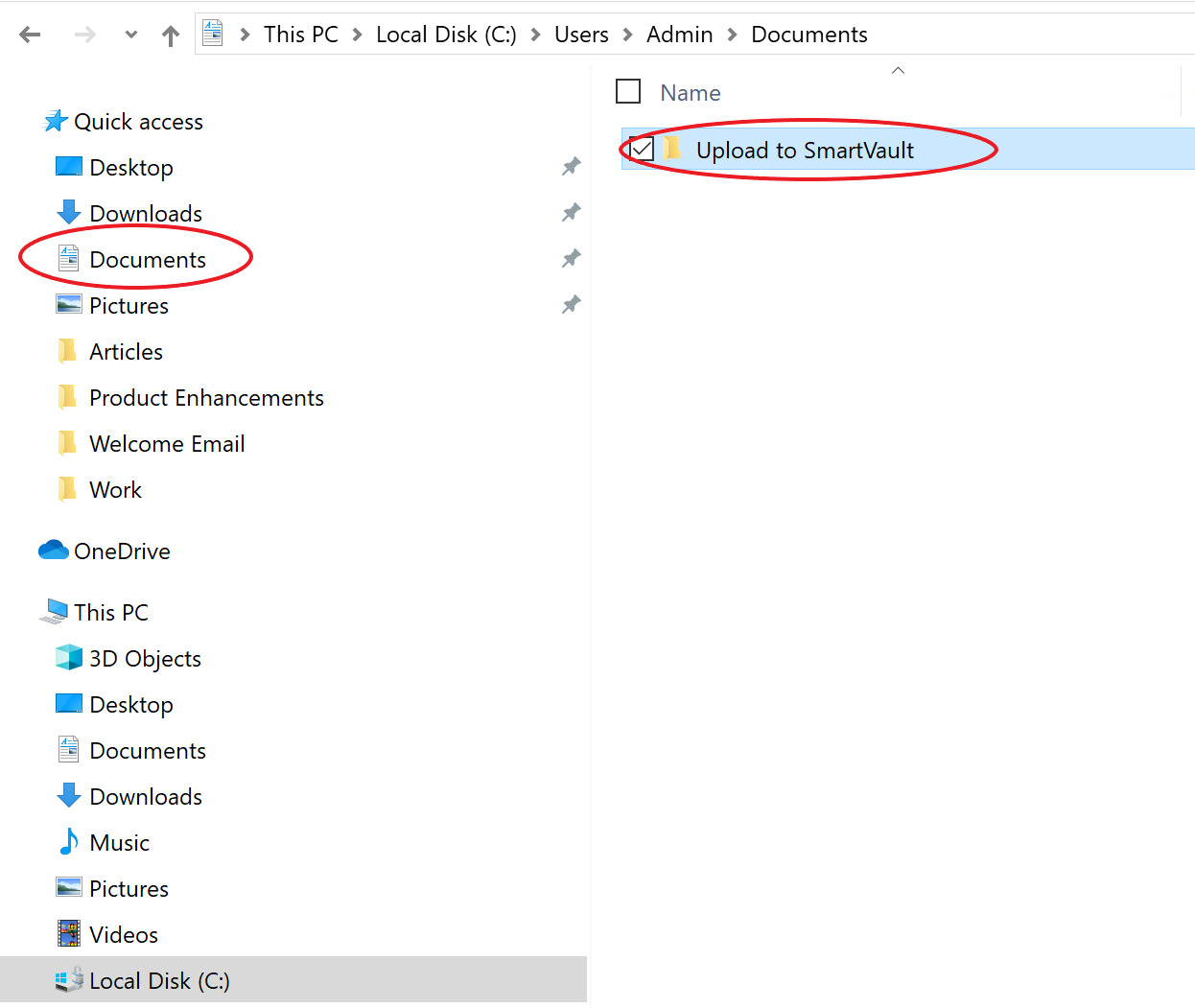1195x1008 pixels.
Task: Click the Upload to SmartVault folder icon
Action: pos(673,149)
